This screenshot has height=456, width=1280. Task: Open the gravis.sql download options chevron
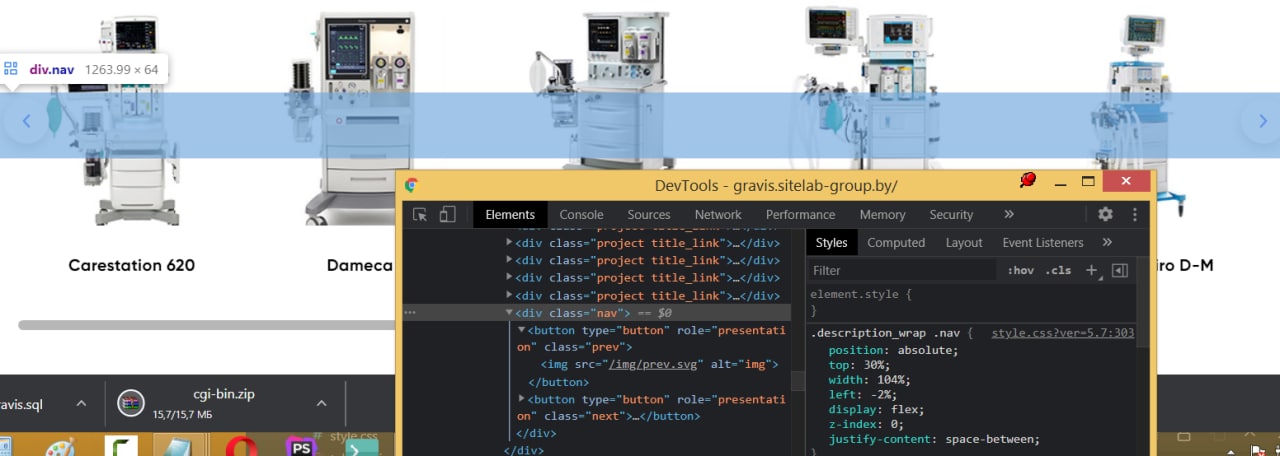81,403
